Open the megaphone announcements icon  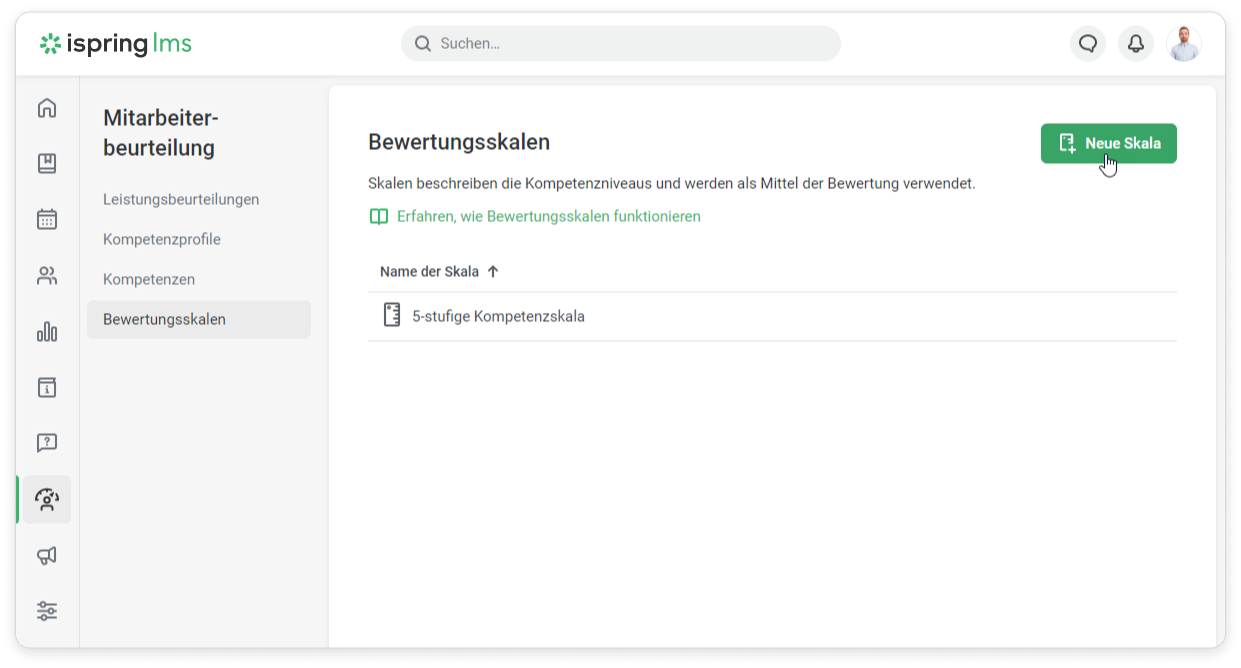pos(47,555)
